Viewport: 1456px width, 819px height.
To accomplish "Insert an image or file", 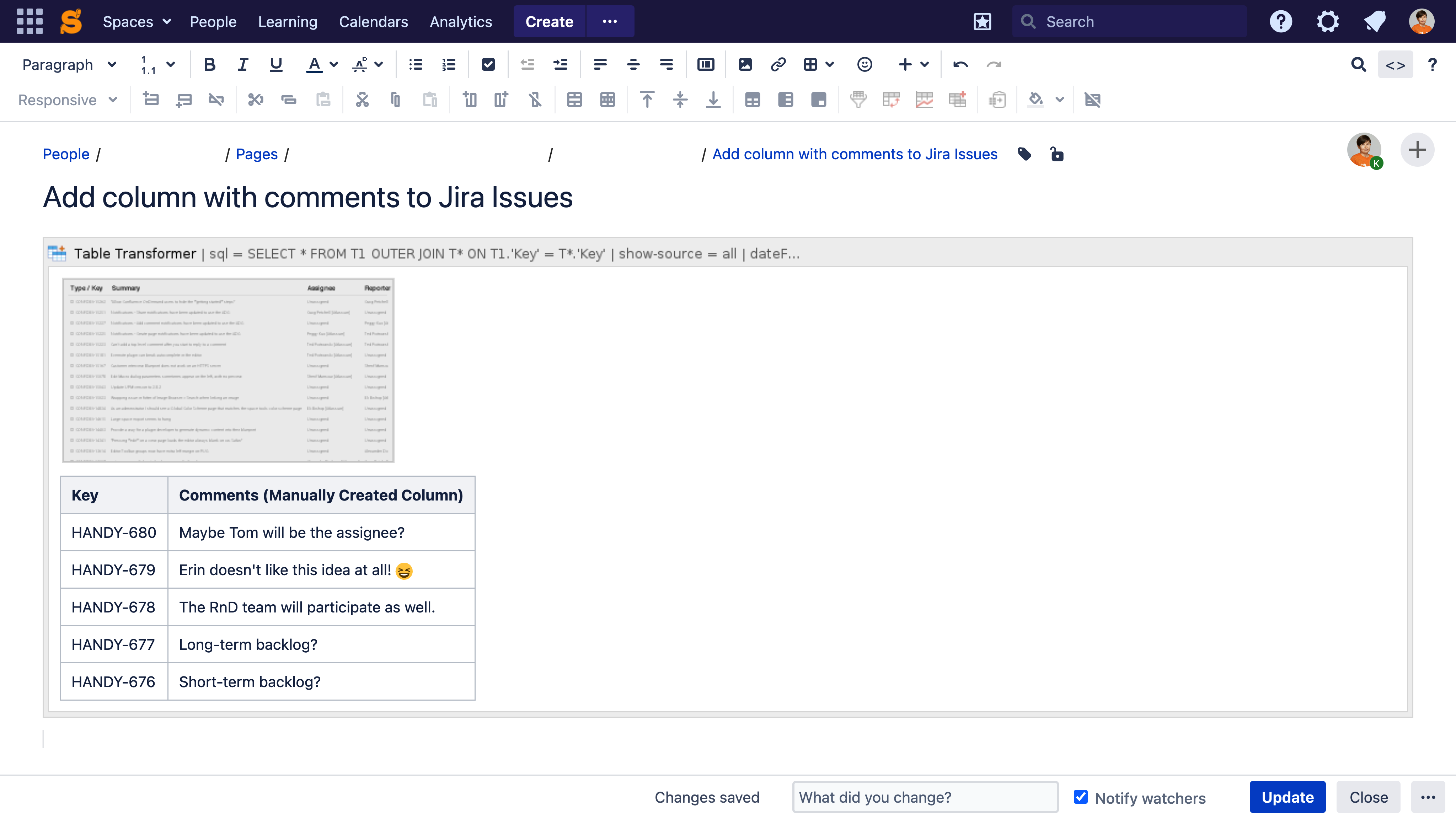I will [745, 64].
